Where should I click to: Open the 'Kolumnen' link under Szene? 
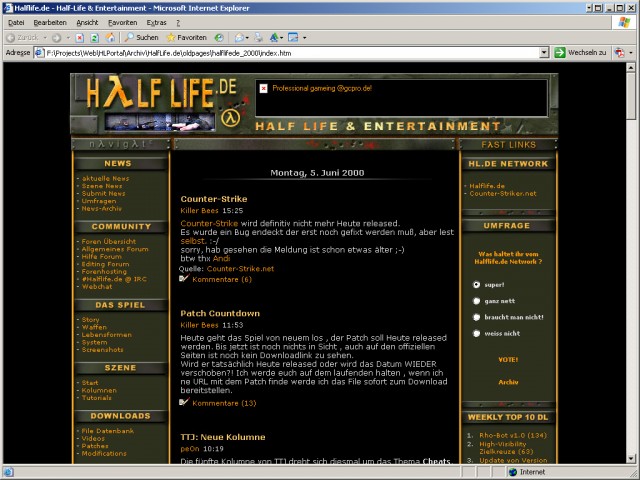point(99,390)
